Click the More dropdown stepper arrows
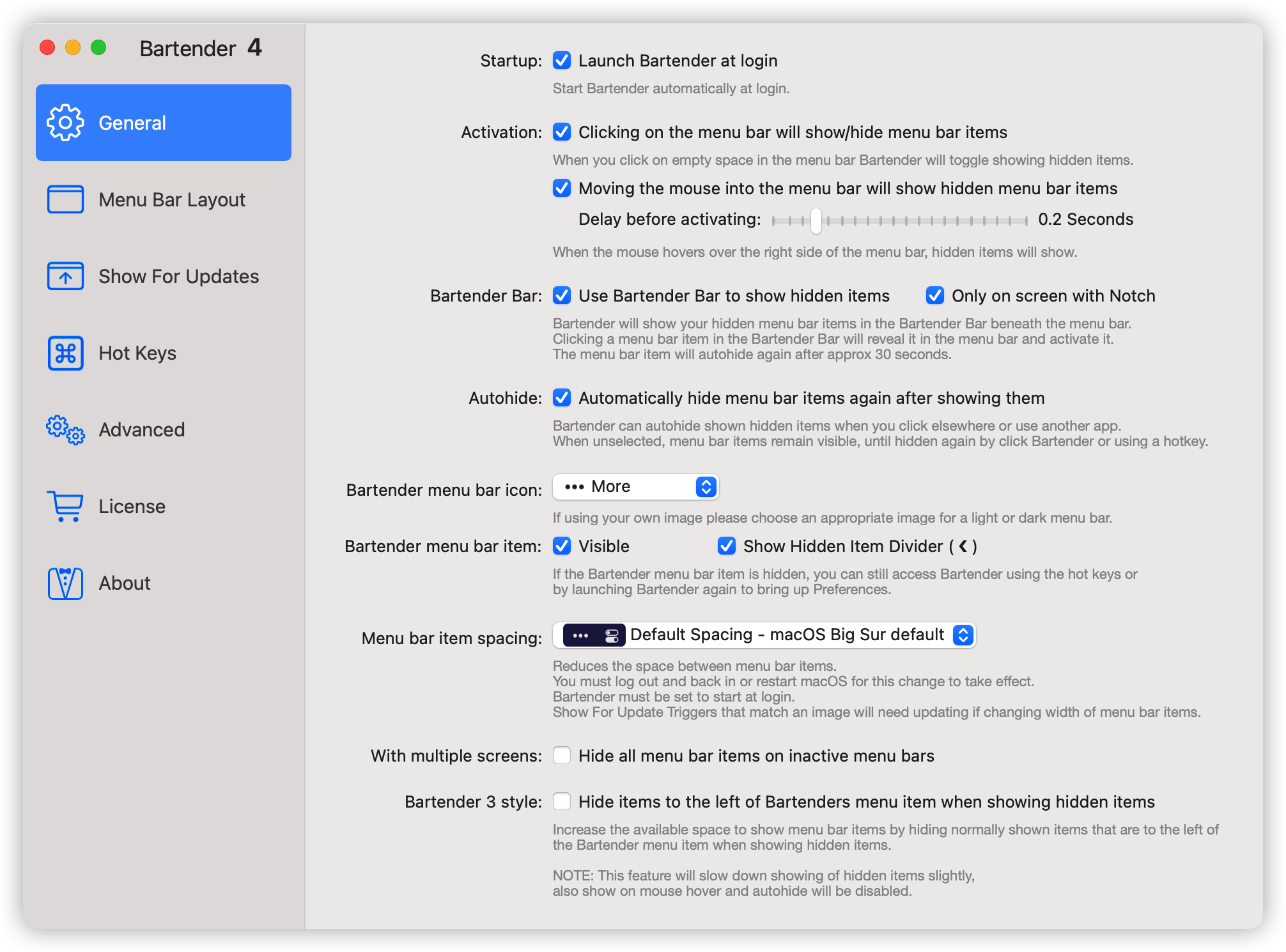This screenshot has height=952, width=1286. 706,487
